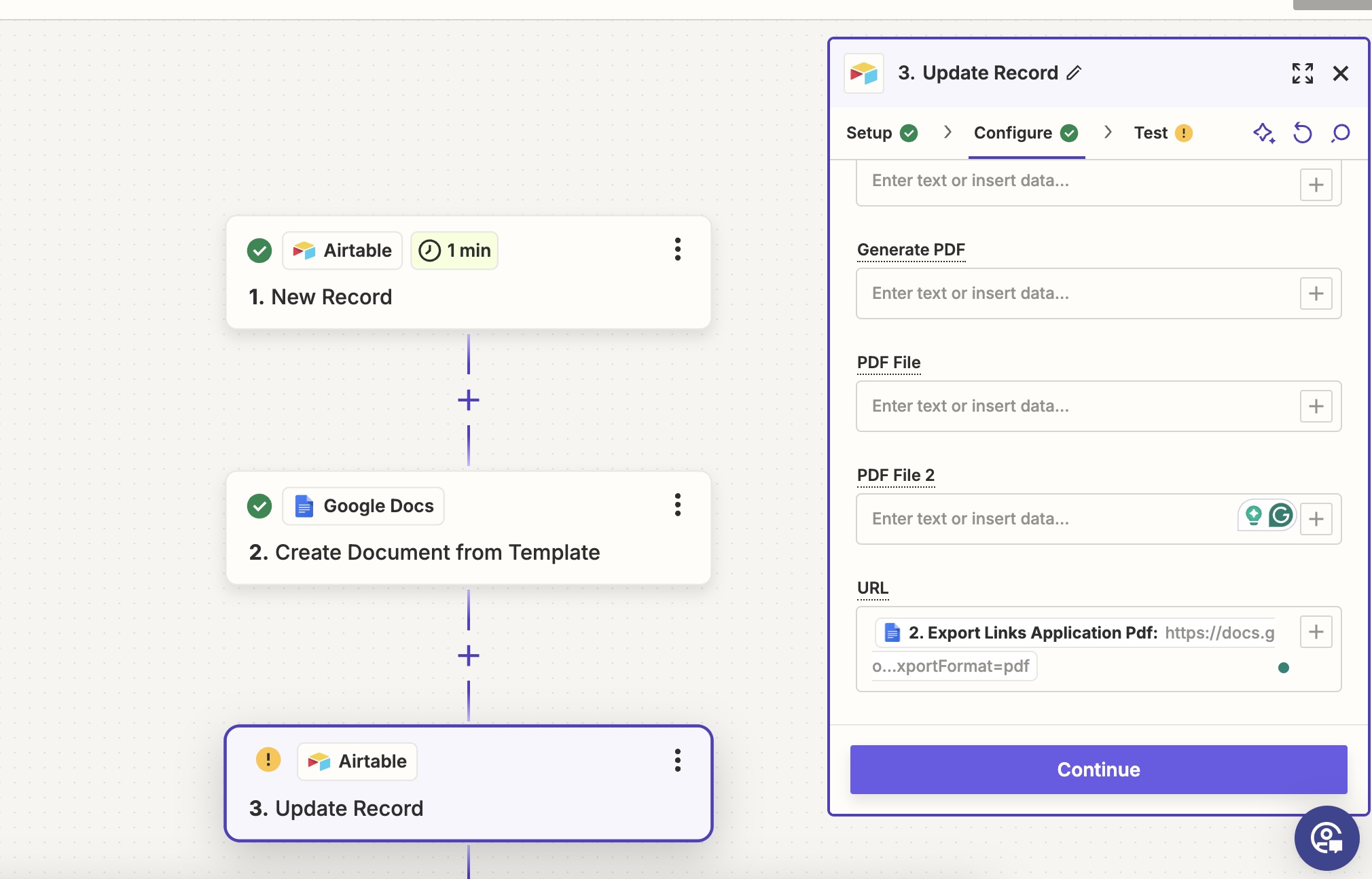
Task: Close the Update Record panel
Action: [1340, 73]
